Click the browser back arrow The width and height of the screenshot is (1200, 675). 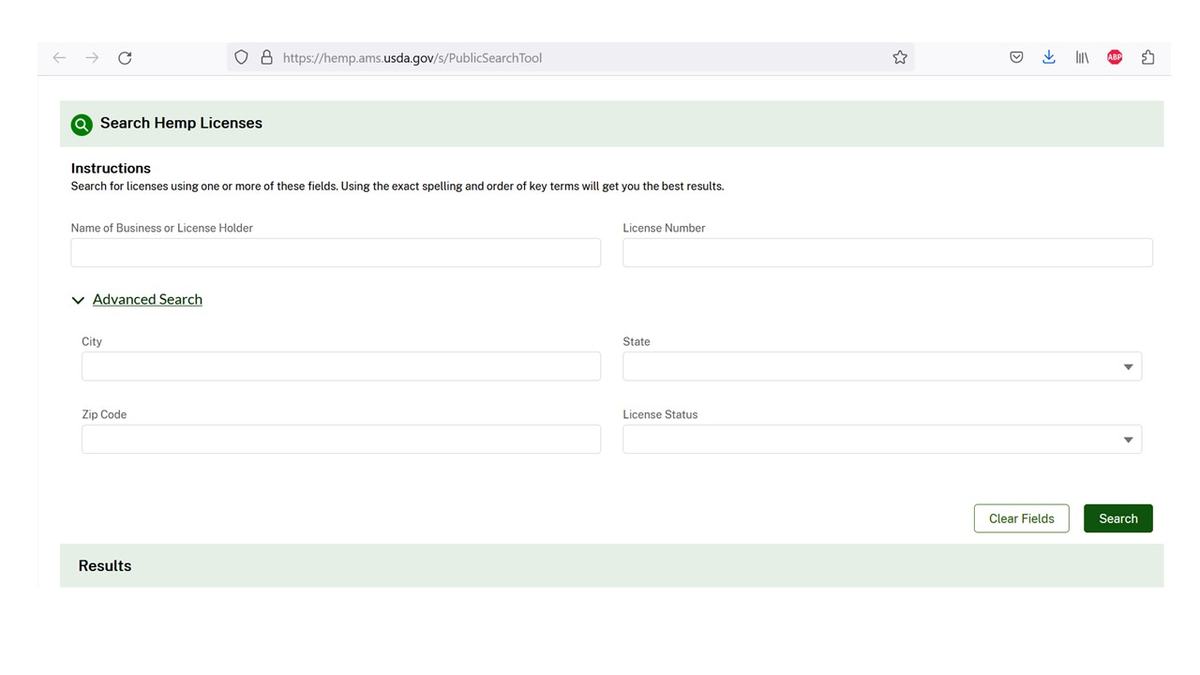[x=59, y=58]
